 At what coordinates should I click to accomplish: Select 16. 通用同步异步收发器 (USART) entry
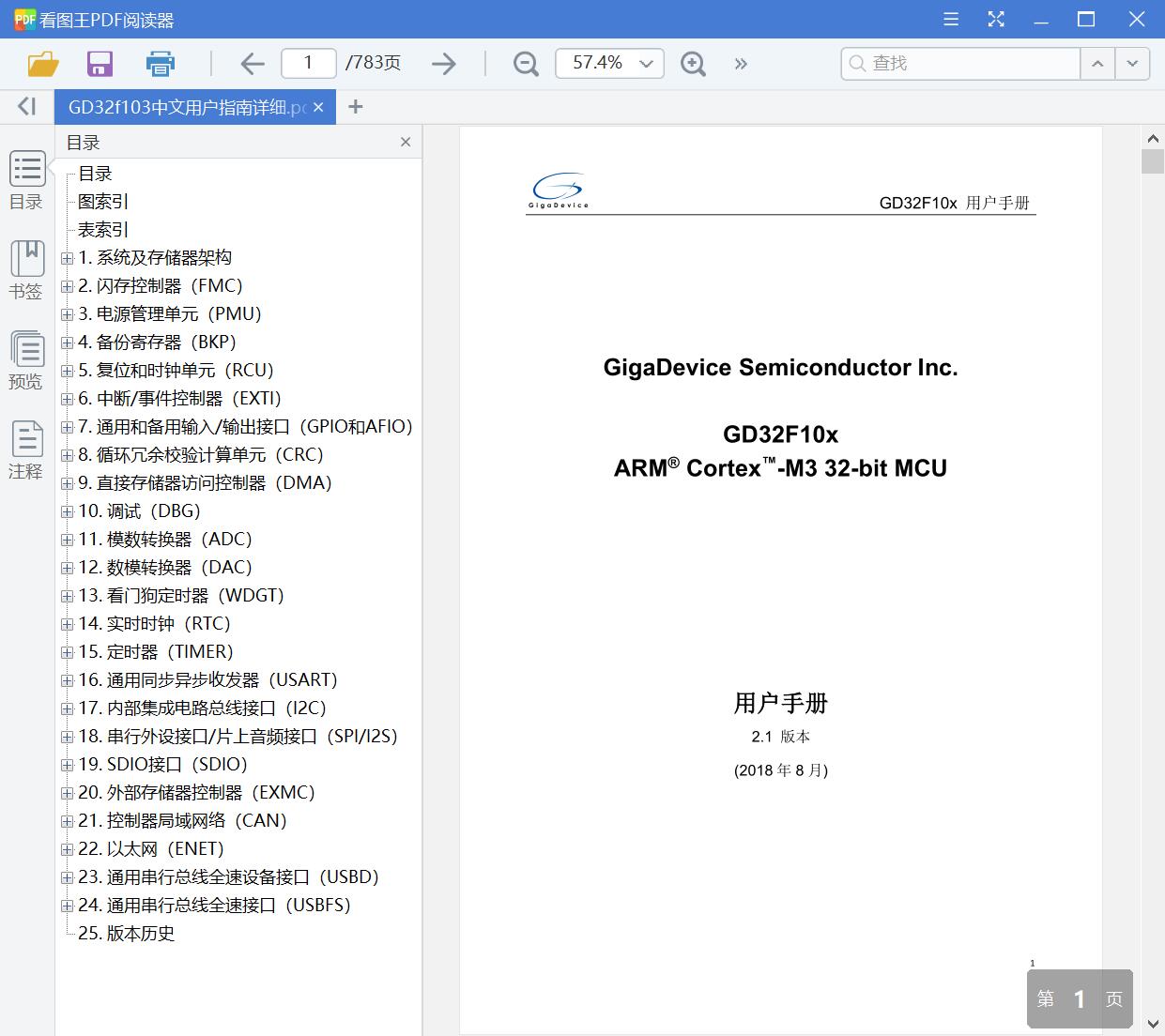(x=208, y=680)
